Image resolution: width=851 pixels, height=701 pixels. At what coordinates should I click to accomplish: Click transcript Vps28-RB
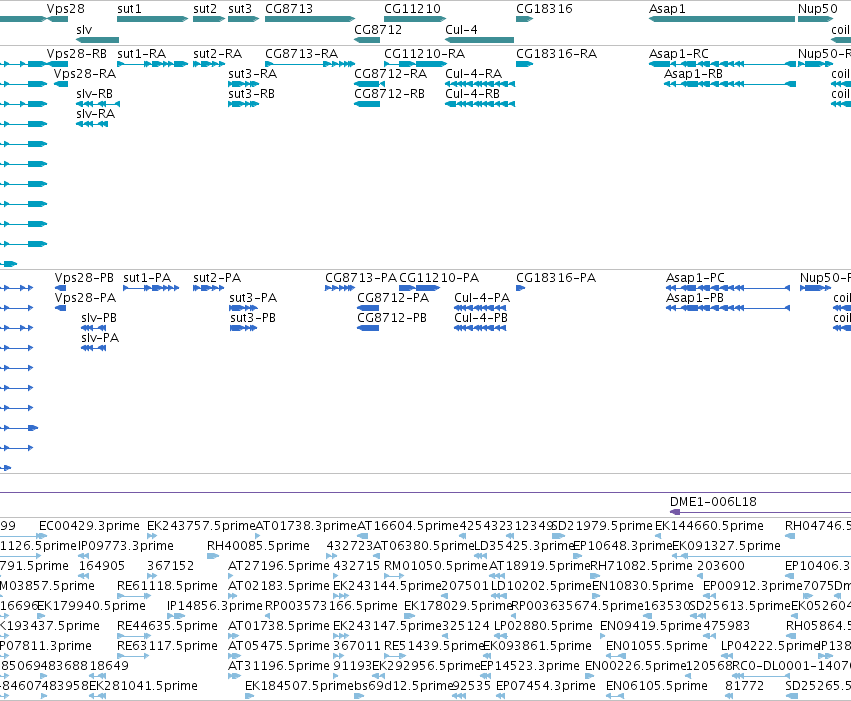[77, 54]
